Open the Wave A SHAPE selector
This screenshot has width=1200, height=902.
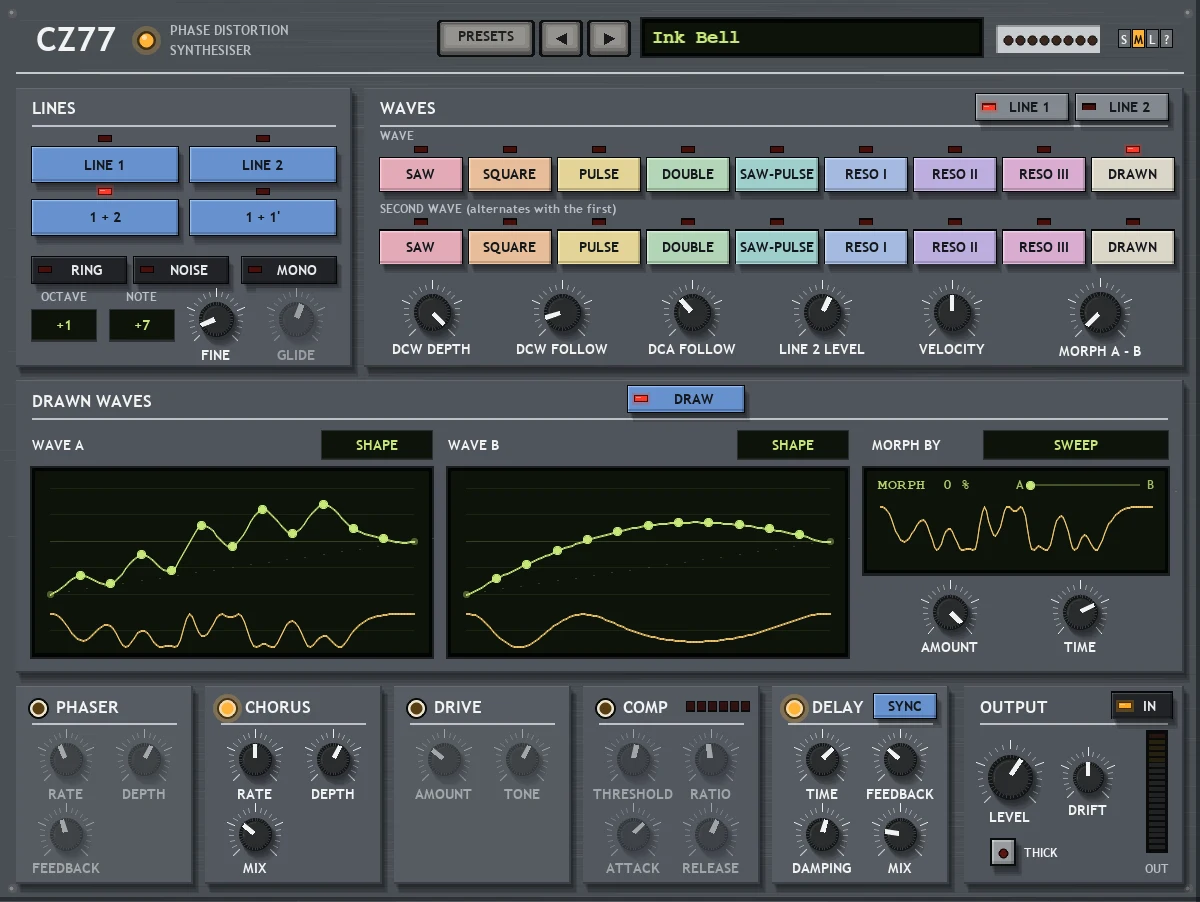pos(377,445)
